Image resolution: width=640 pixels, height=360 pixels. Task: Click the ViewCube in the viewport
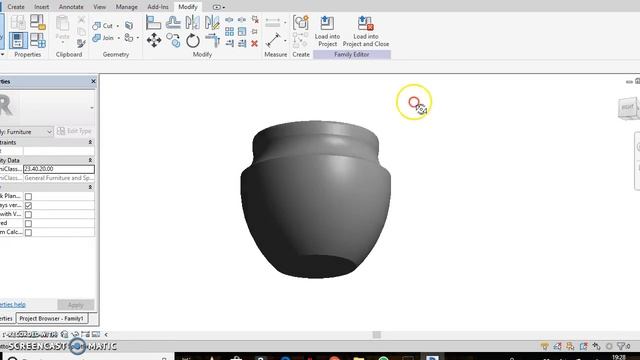click(628, 108)
